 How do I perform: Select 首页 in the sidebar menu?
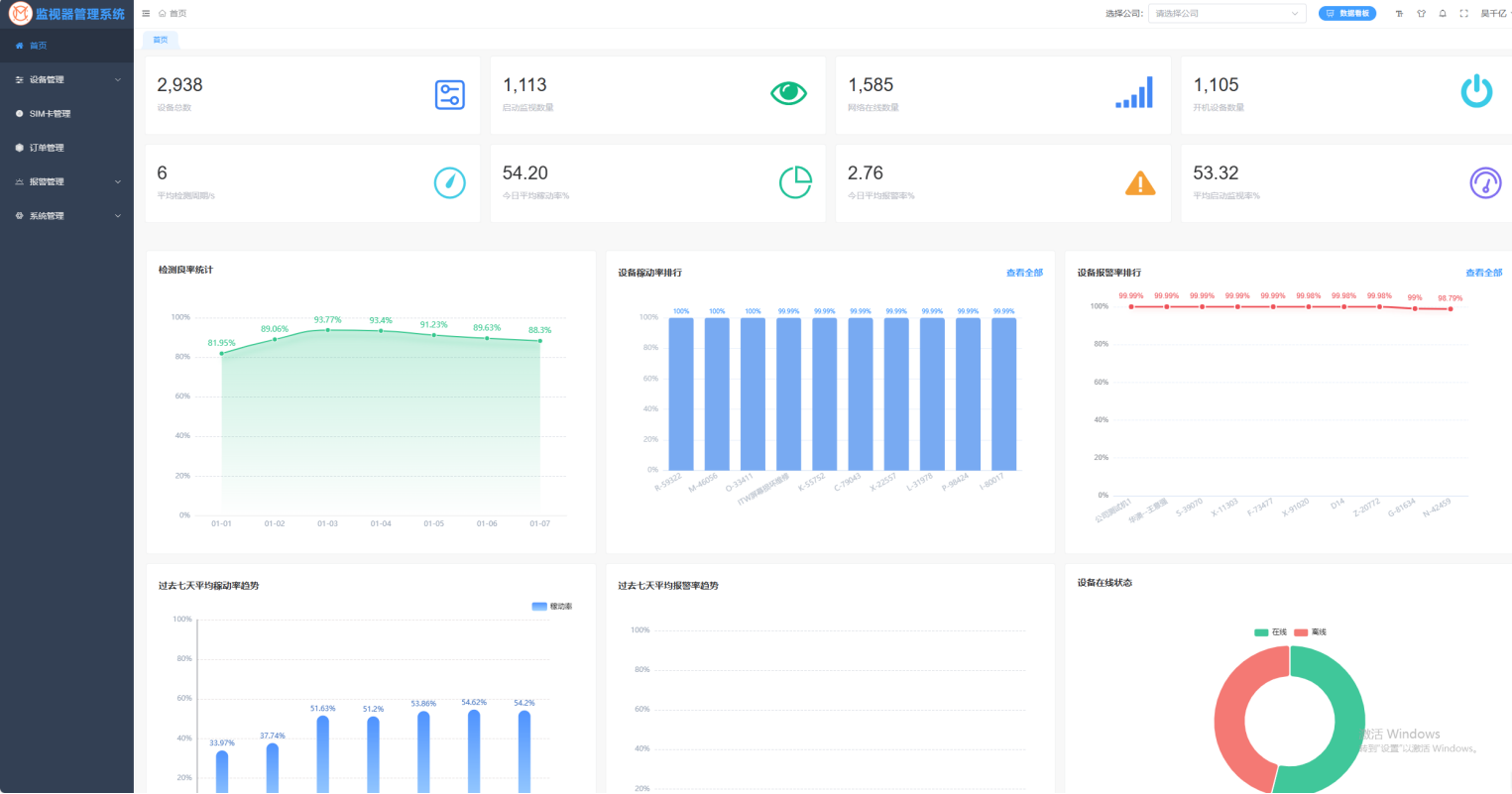[66, 46]
